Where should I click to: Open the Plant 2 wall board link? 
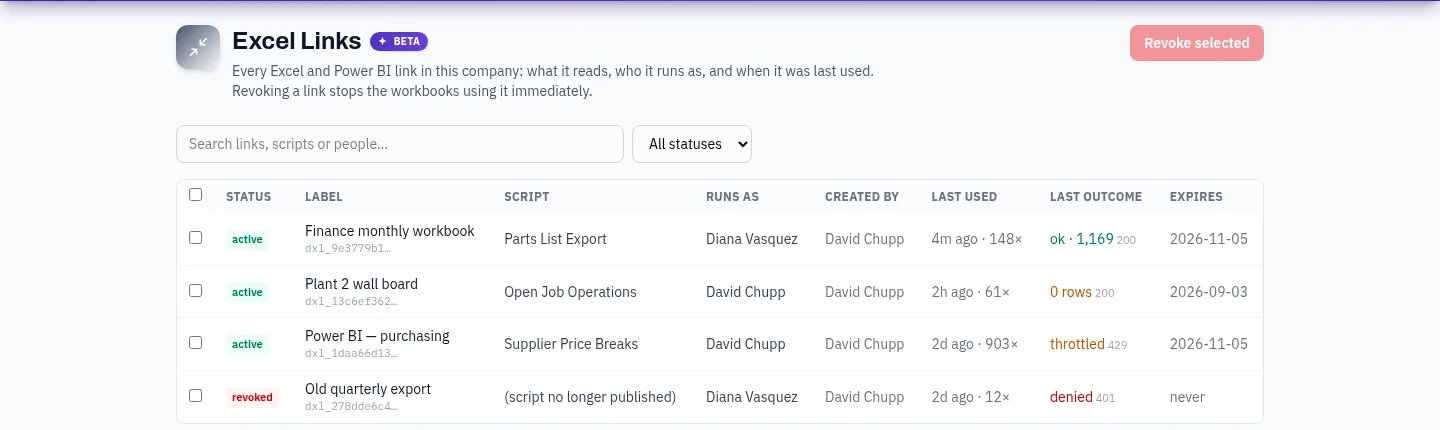click(x=361, y=284)
